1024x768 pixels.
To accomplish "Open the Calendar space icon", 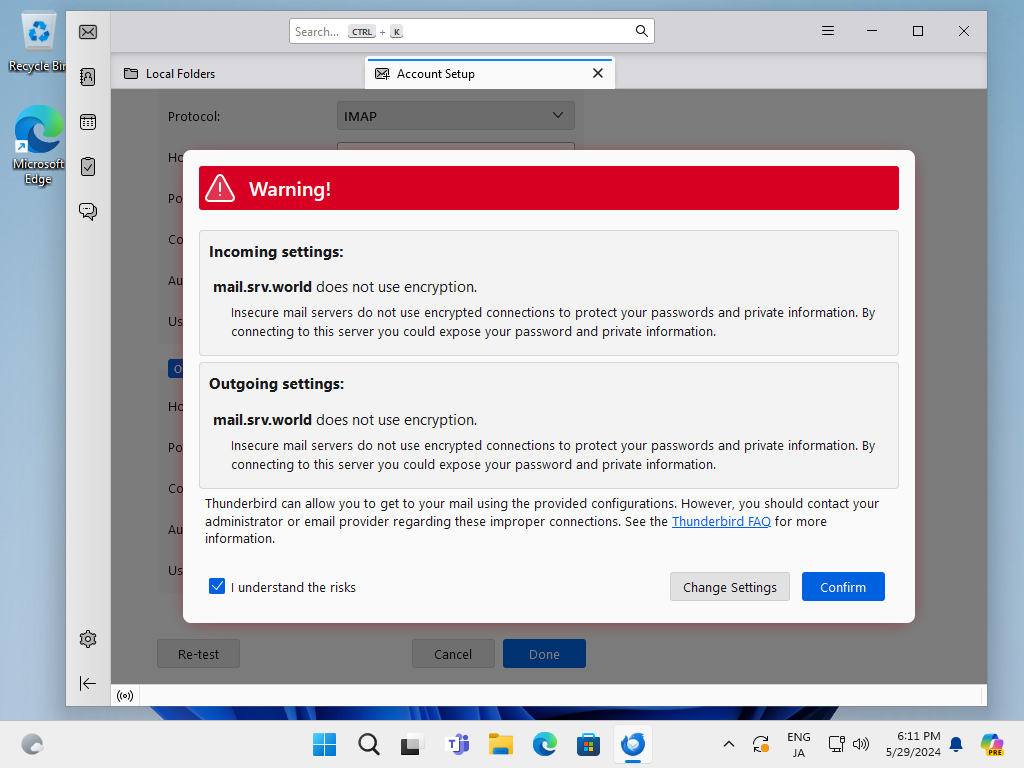I will (x=88, y=122).
